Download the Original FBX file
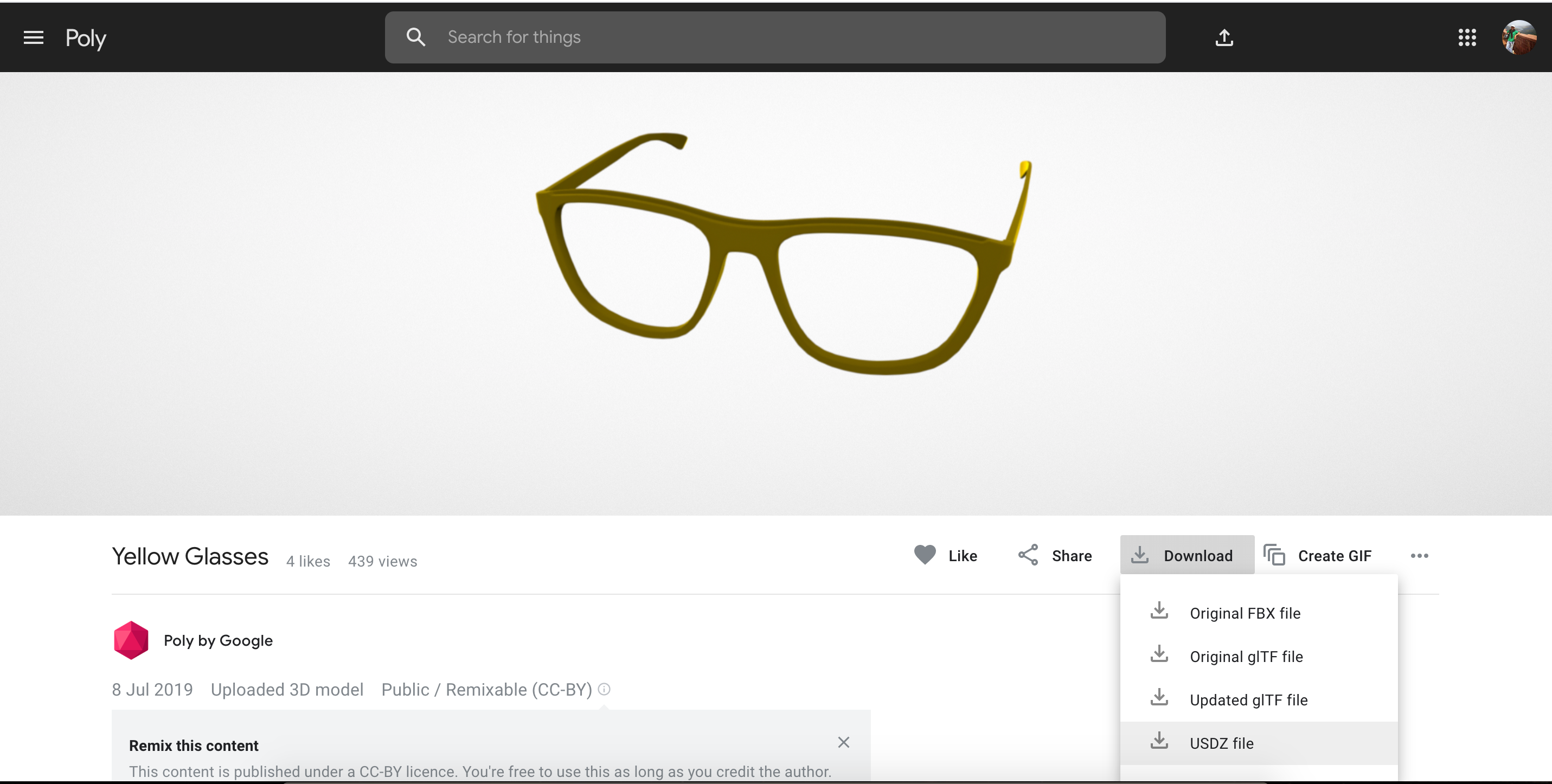 1244,613
